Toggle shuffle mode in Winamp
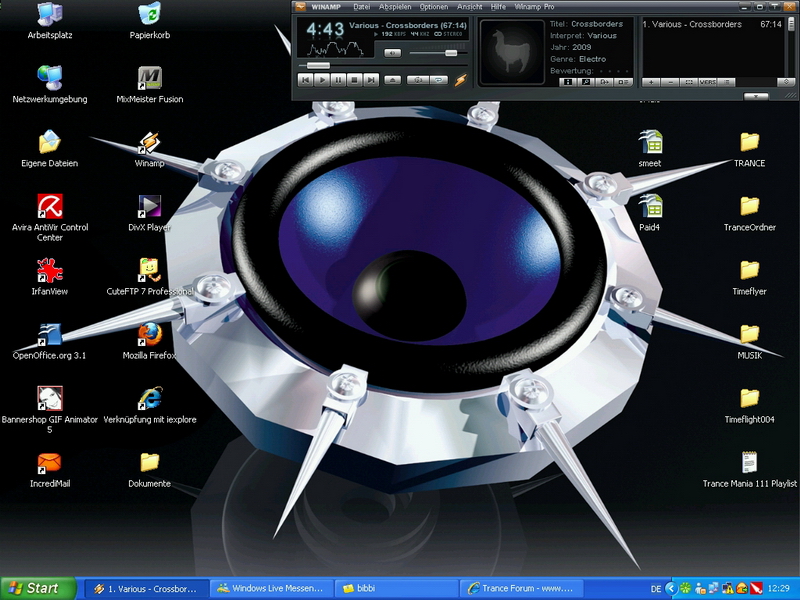 tap(418, 79)
